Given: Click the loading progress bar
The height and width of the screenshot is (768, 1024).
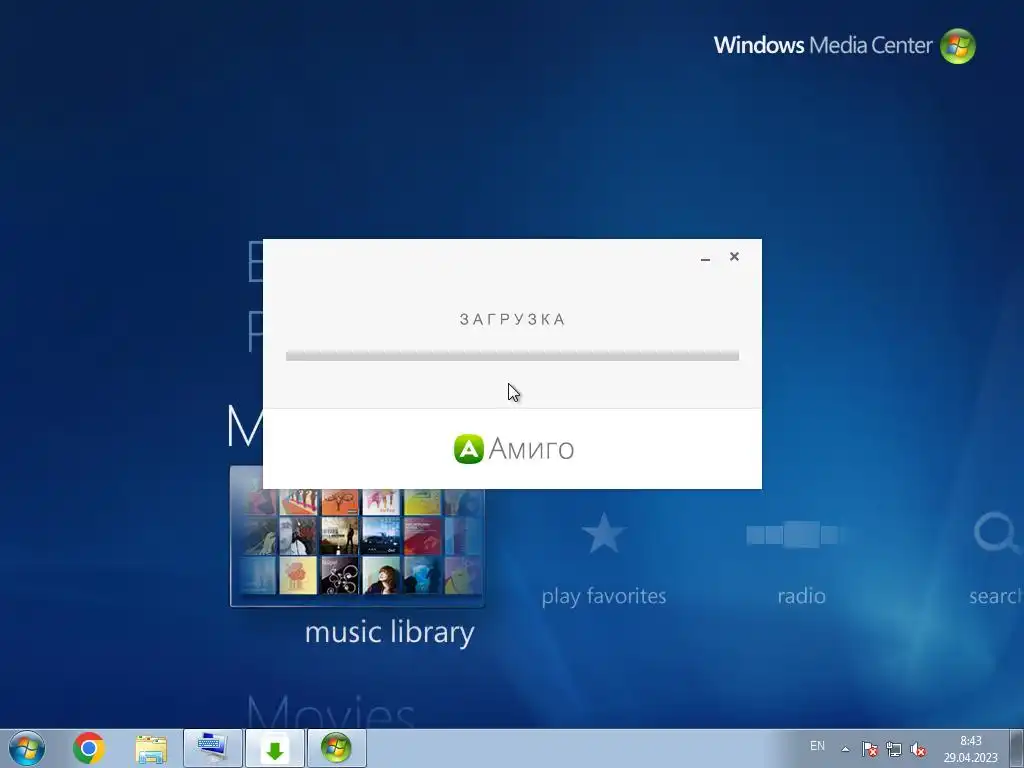Looking at the screenshot, I should coord(513,356).
